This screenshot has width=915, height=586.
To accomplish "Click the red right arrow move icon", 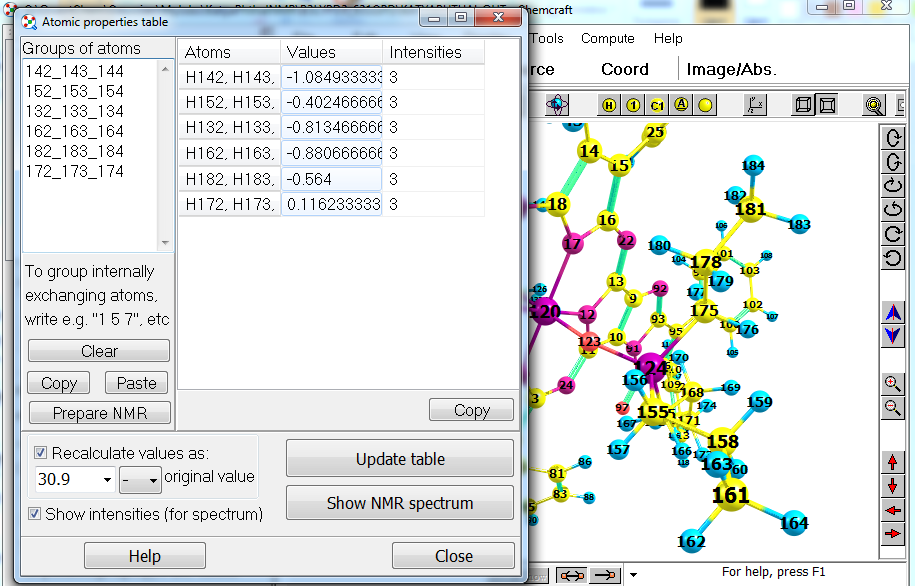I will click(893, 534).
